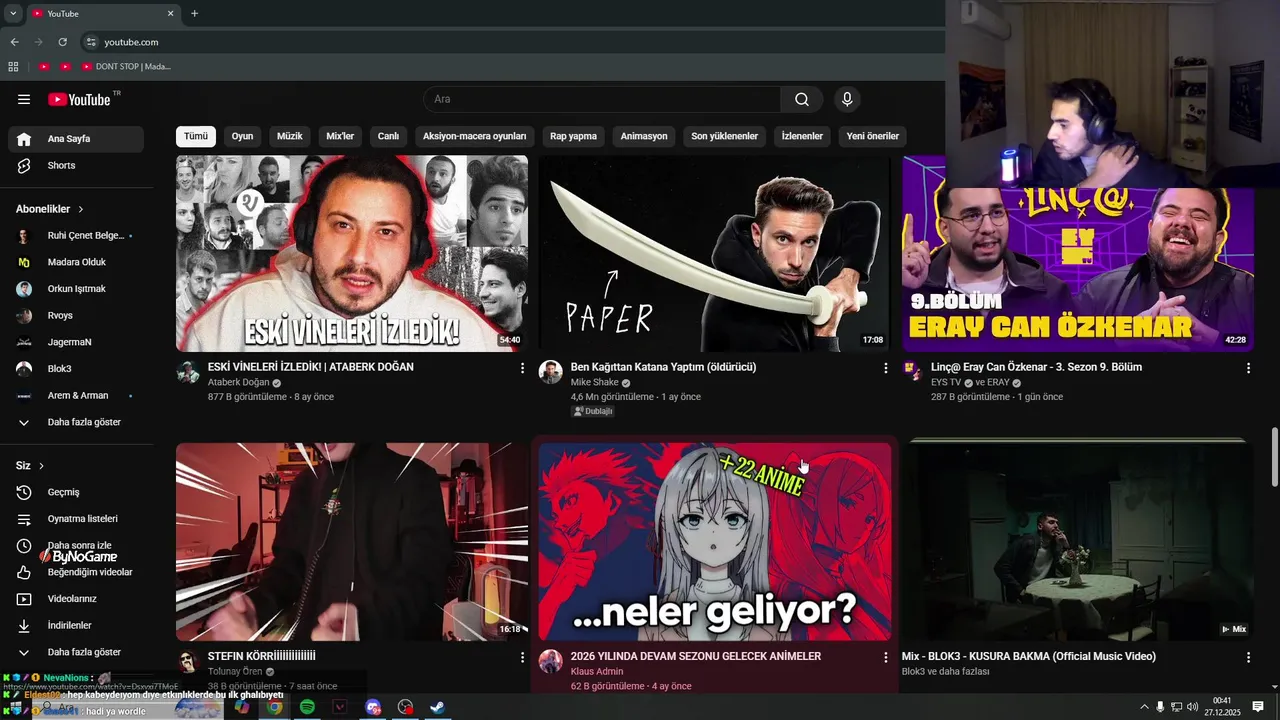Open Klaus Admin channel name link
The width and height of the screenshot is (1280, 720).
[x=597, y=672]
